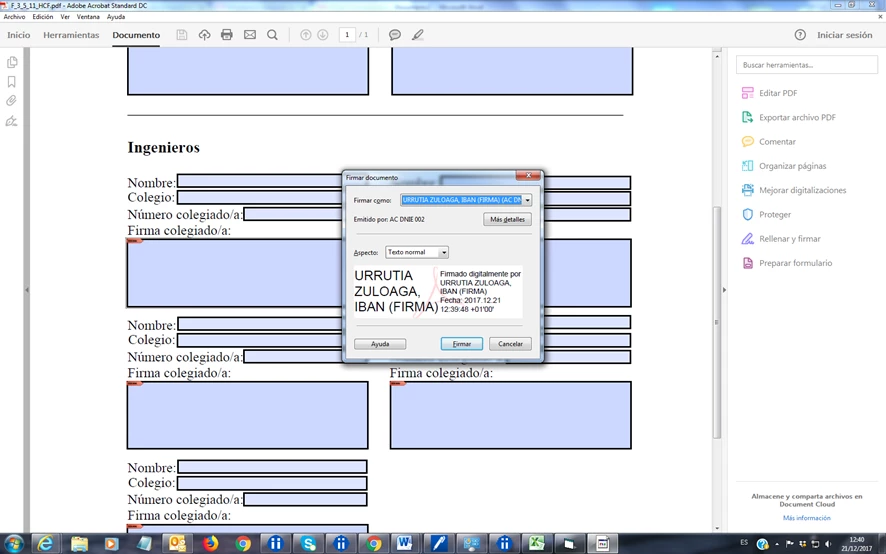The width and height of the screenshot is (886, 554).
Task: Open Microsoft Word from the taskbar
Action: coord(404,544)
